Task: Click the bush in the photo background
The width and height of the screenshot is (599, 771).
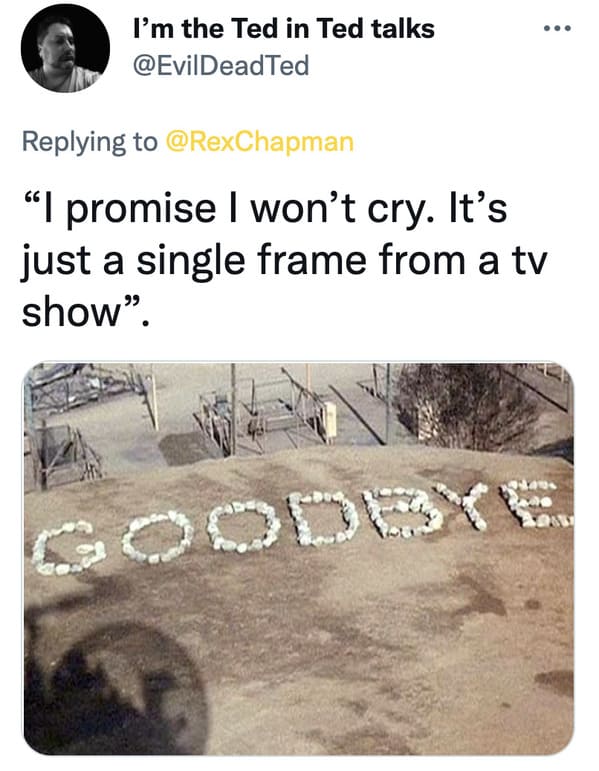Action: (465, 406)
